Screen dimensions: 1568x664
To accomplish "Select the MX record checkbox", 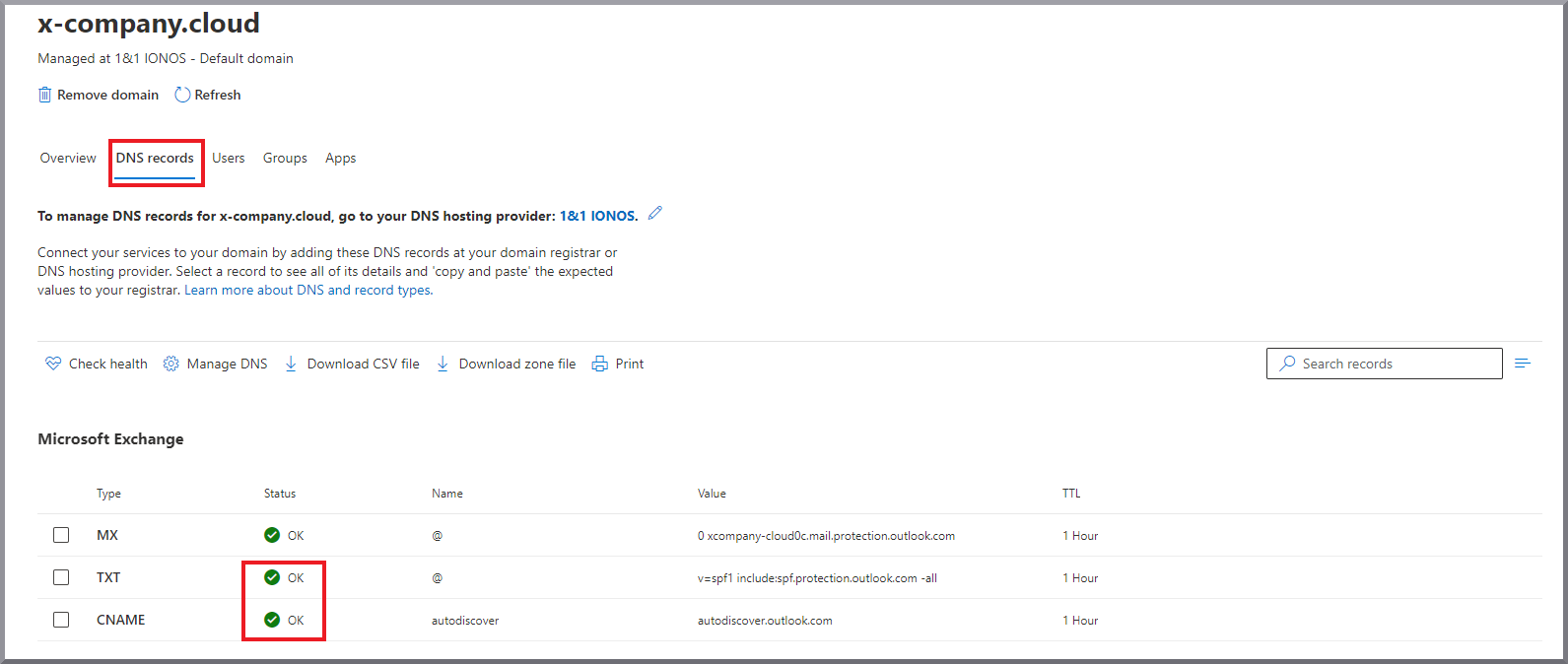I will point(61,535).
